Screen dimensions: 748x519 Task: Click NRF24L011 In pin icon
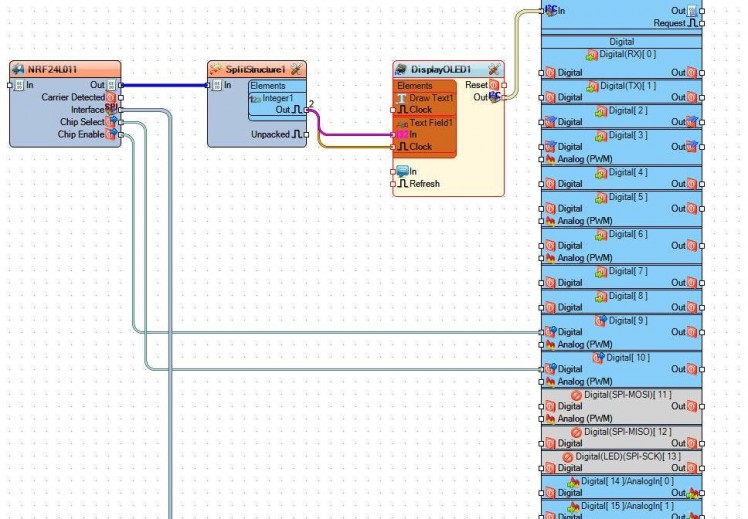click(20, 85)
